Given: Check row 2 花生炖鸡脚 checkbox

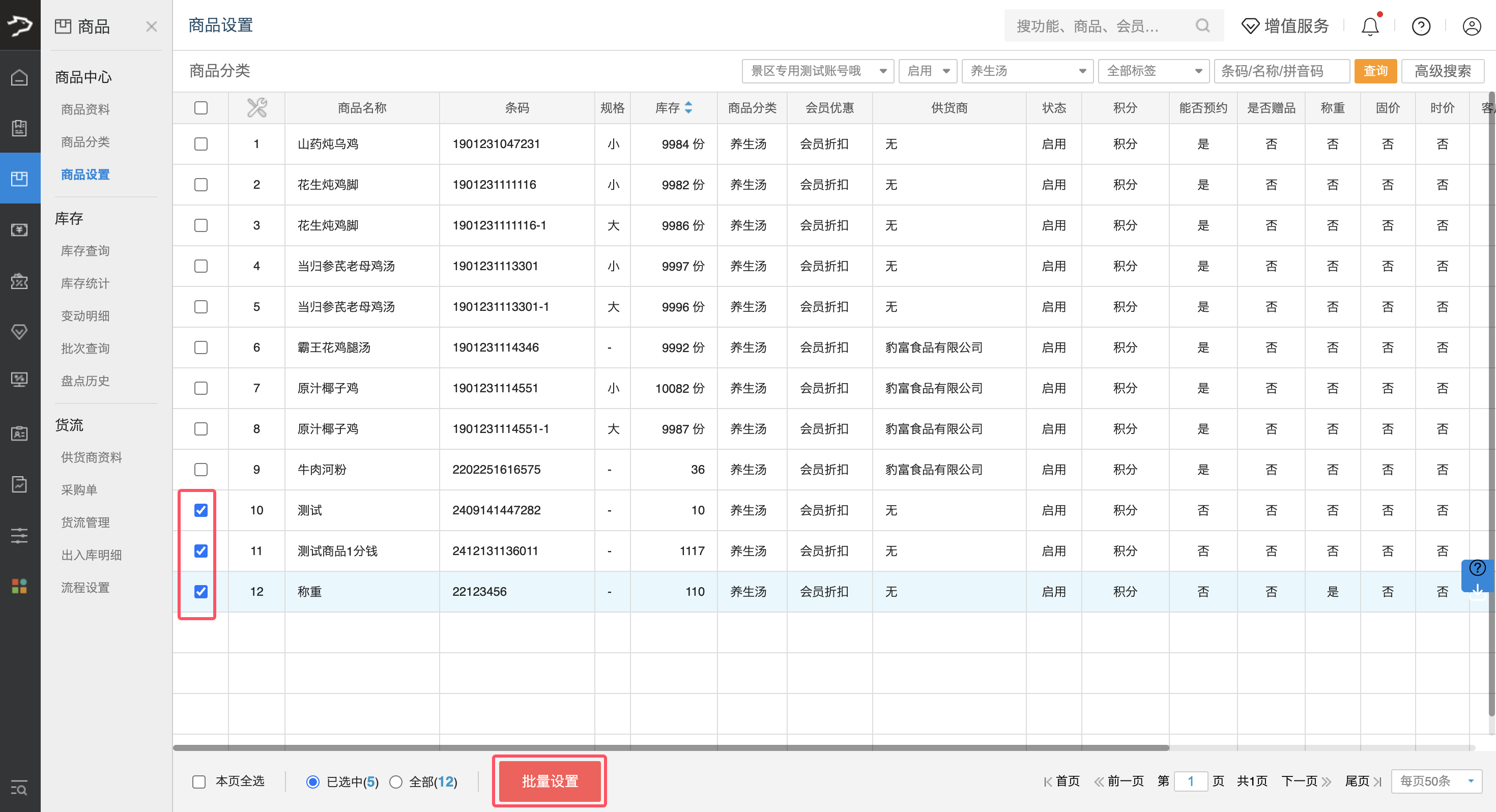Looking at the screenshot, I should 201,184.
